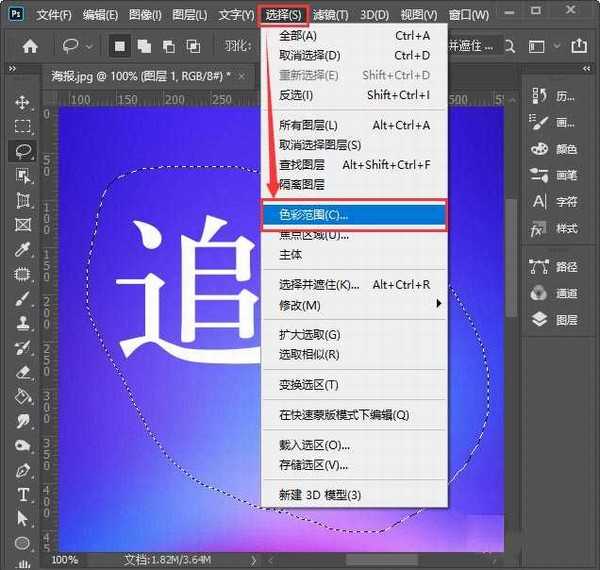600x570 pixels.
Task: Open the 滤镜(T) menu
Action: pos(329,15)
